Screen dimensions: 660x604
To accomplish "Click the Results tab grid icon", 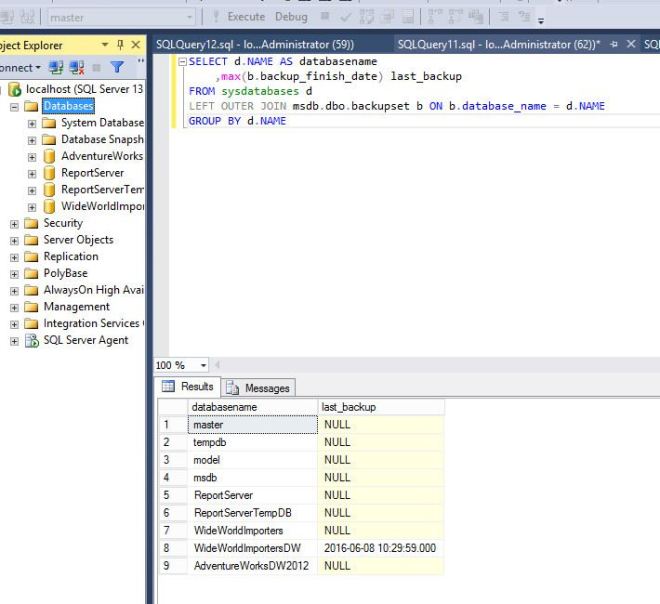I will (x=169, y=387).
